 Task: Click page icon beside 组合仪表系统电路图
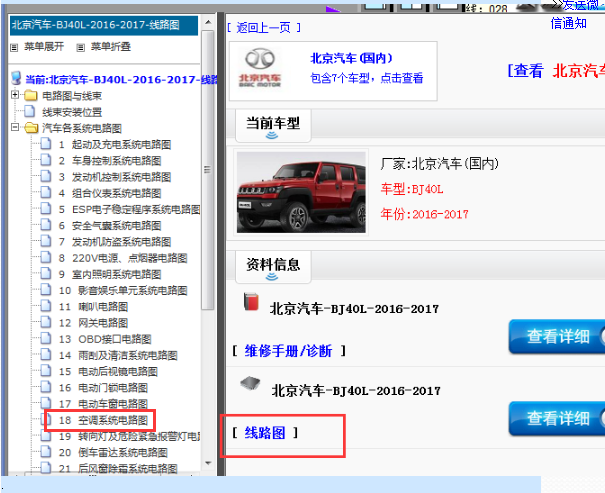[46, 192]
